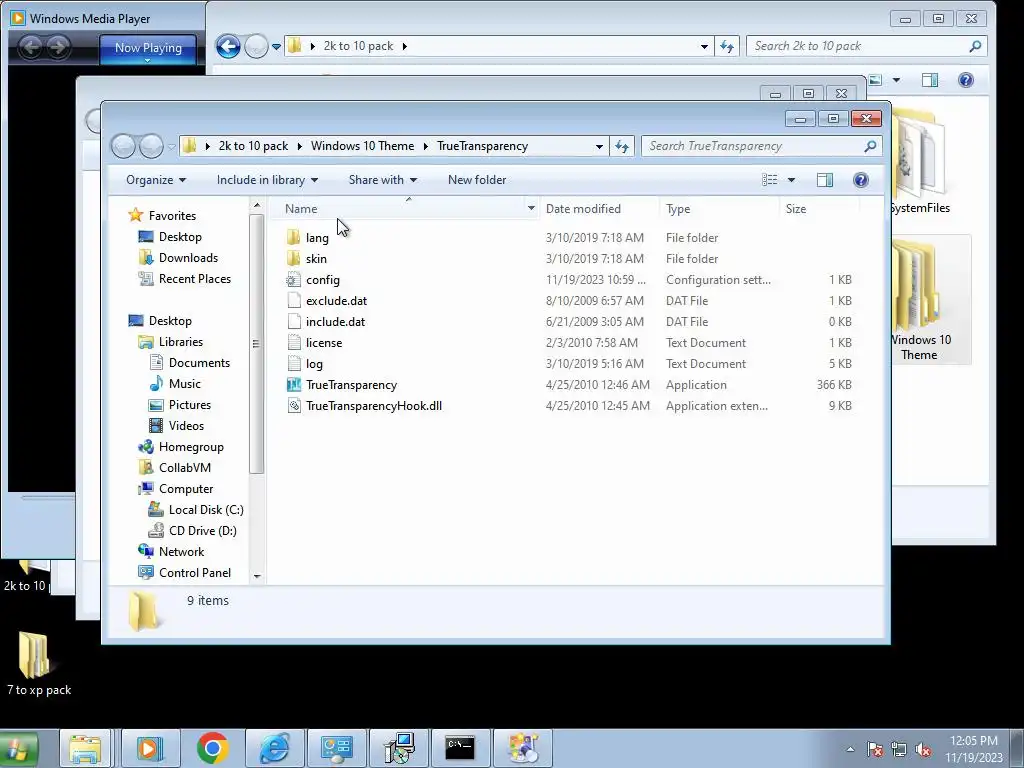
Task: Click the help icon in TrueTransparency window
Action: point(861,180)
